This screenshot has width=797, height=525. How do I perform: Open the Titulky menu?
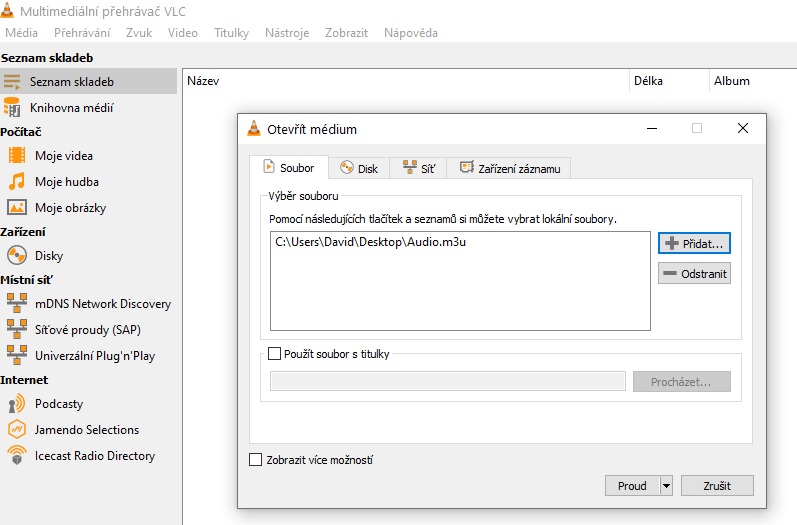232,33
